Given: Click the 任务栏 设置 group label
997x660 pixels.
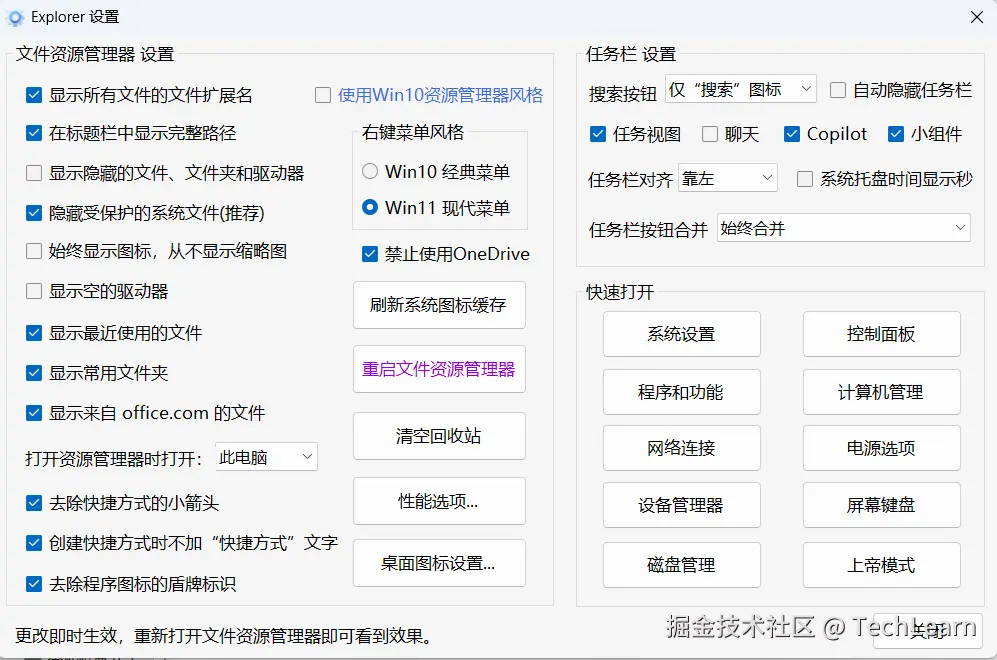Looking at the screenshot, I should [631, 54].
